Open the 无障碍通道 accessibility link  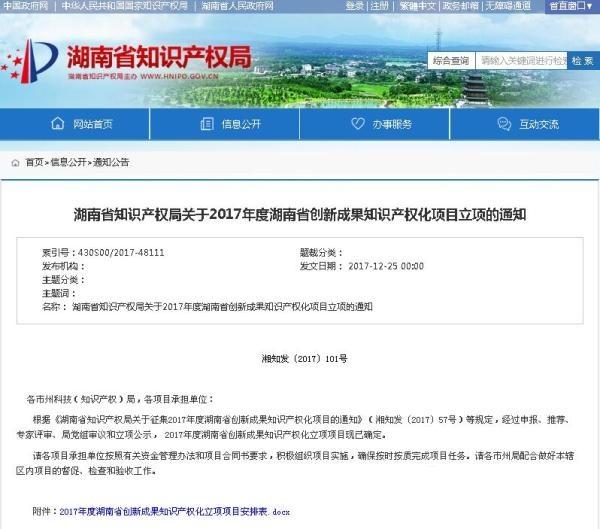(x=508, y=6)
